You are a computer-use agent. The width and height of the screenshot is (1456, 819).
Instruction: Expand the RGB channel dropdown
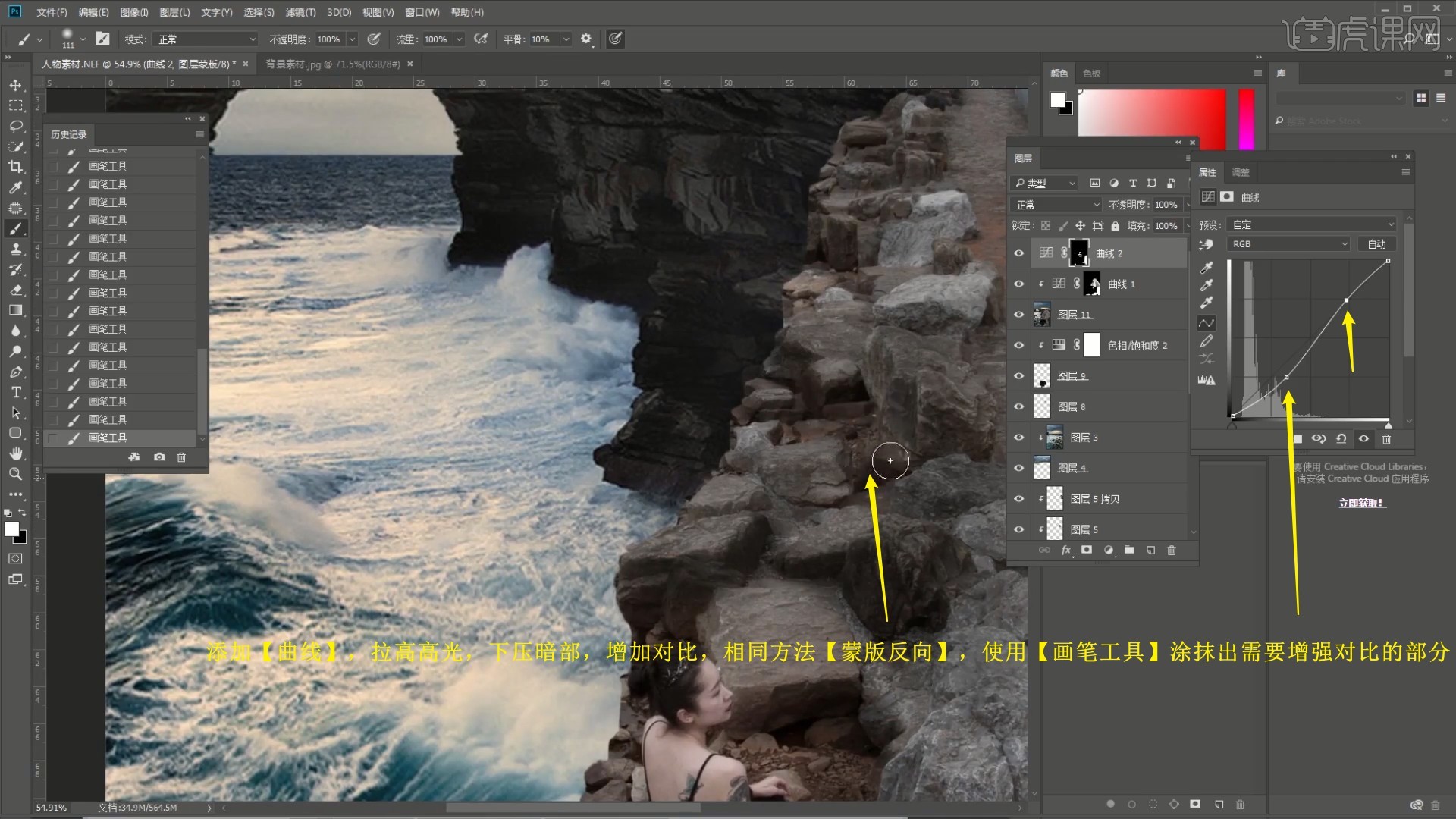1288,244
